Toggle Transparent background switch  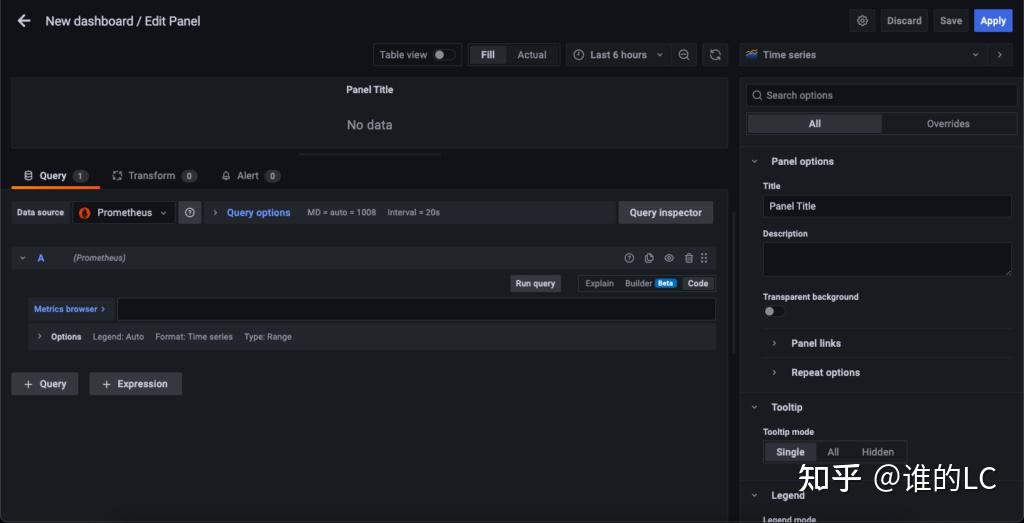point(774,311)
